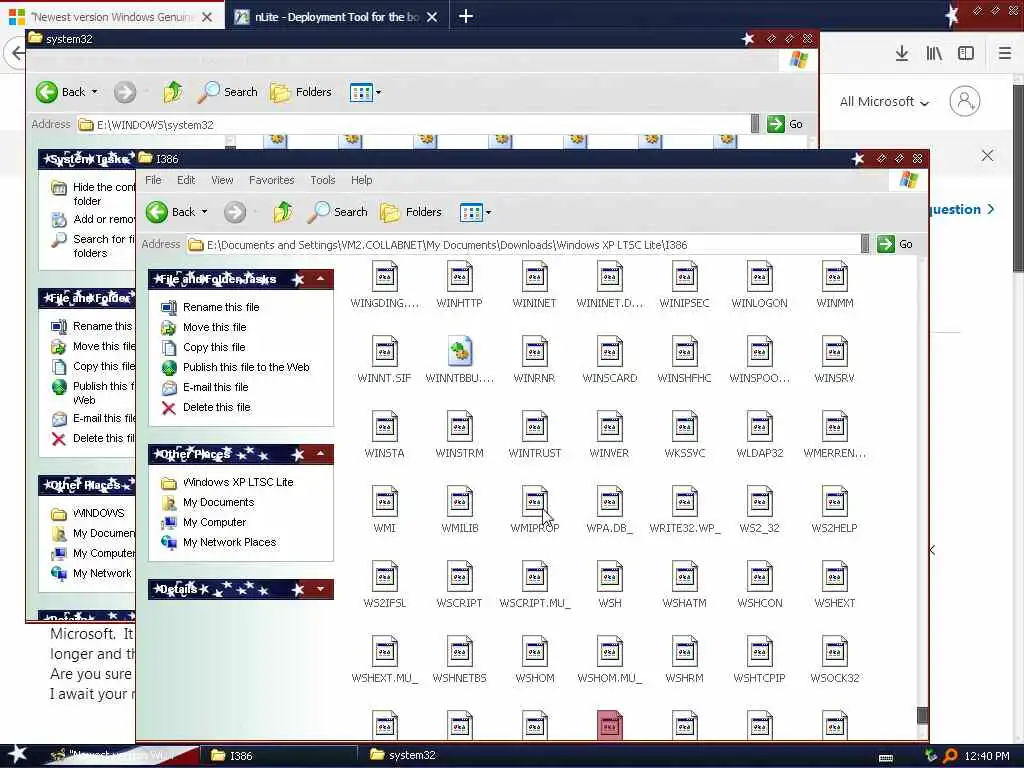Click Delete this file in the I386 window

[217, 408]
